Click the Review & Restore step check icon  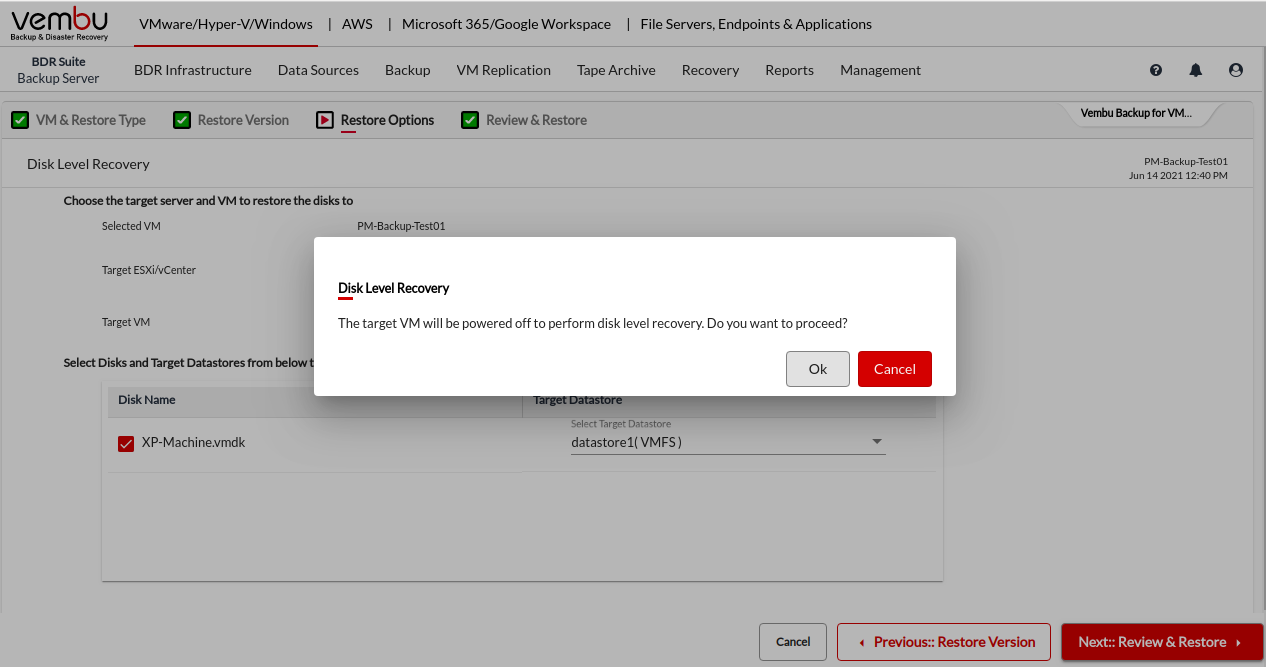(x=470, y=120)
